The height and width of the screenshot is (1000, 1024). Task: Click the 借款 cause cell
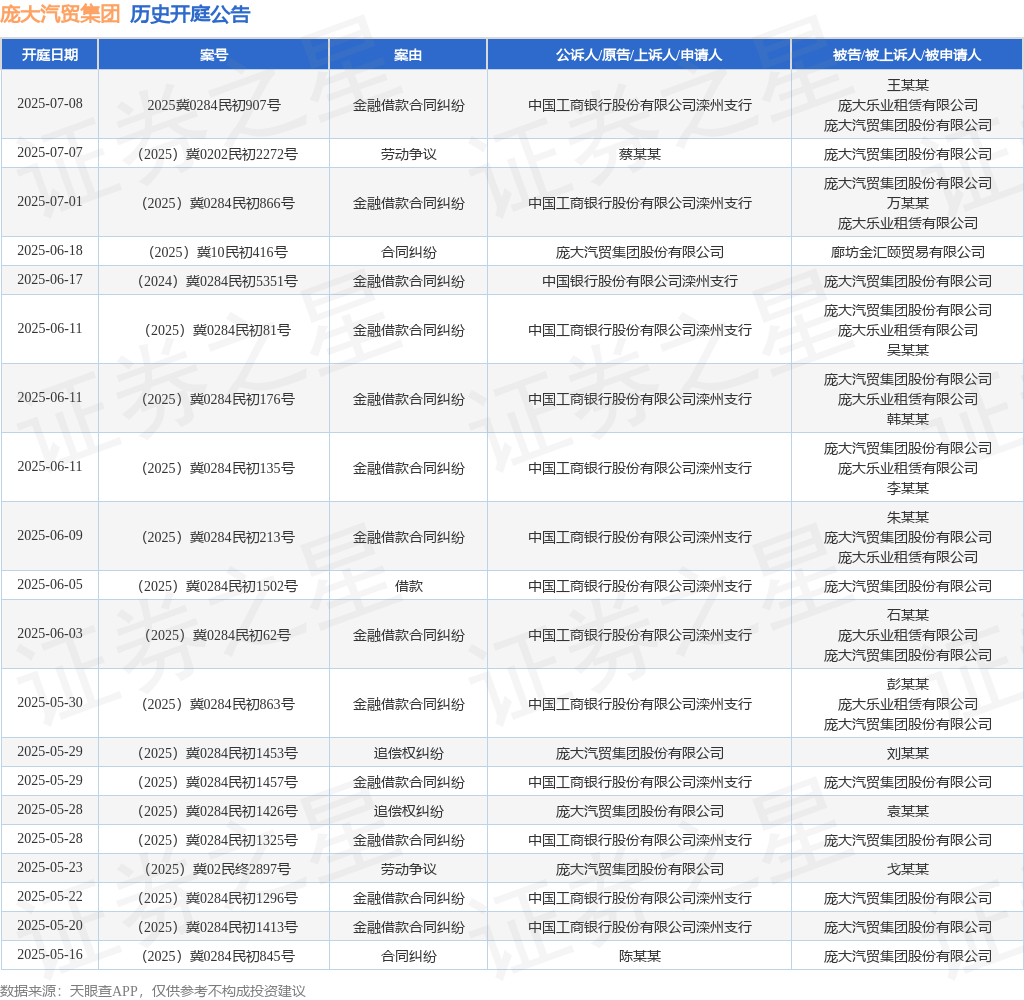[408, 586]
